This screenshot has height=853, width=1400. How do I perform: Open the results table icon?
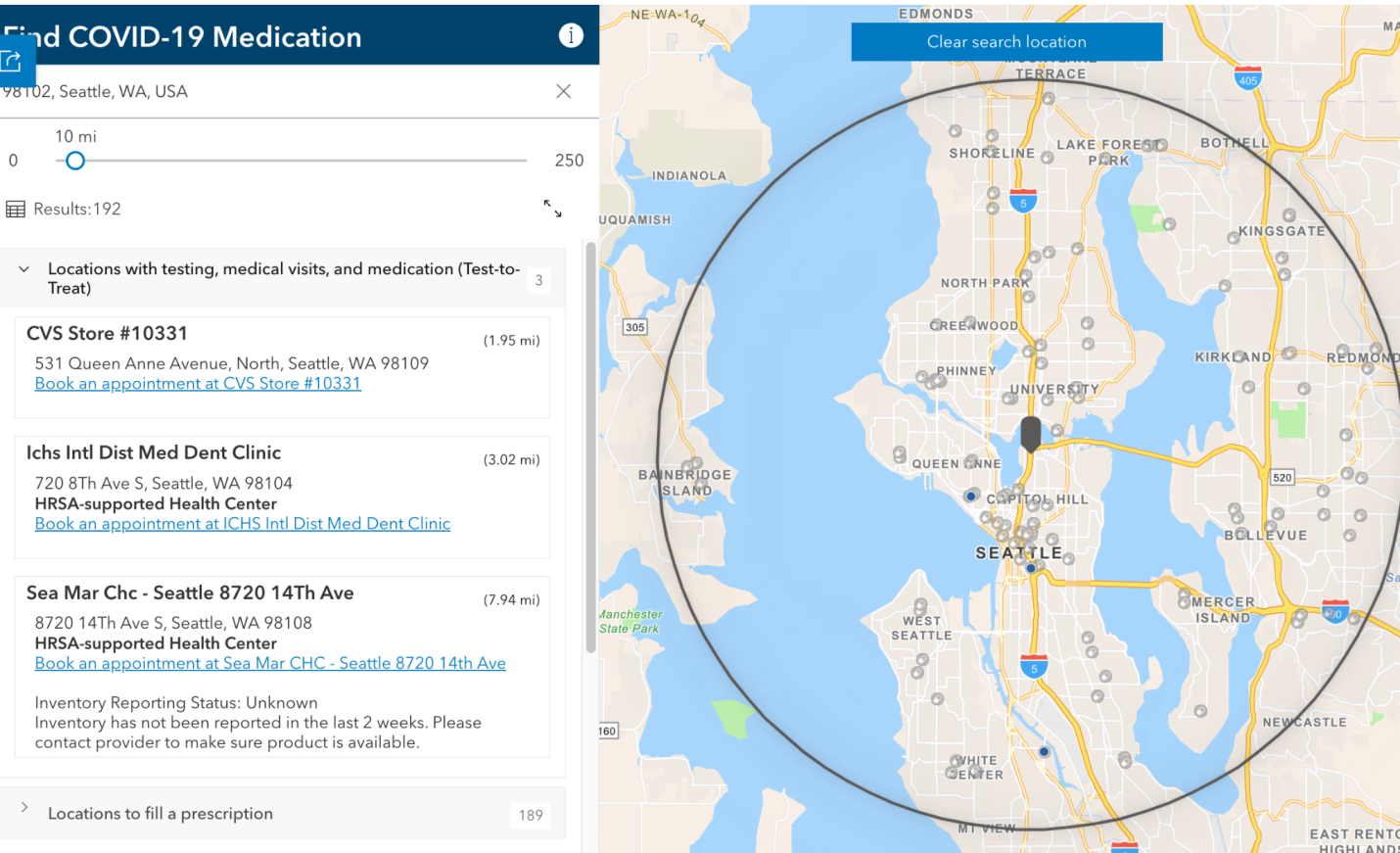pyautogui.click(x=16, y=209)
